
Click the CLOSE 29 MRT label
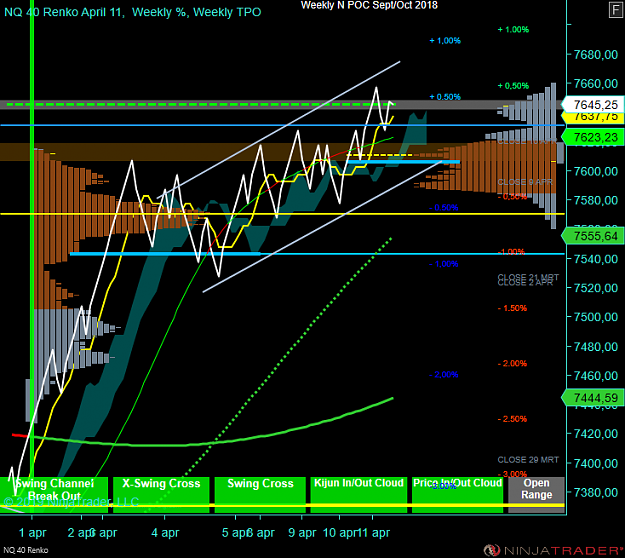pos(528,460)
